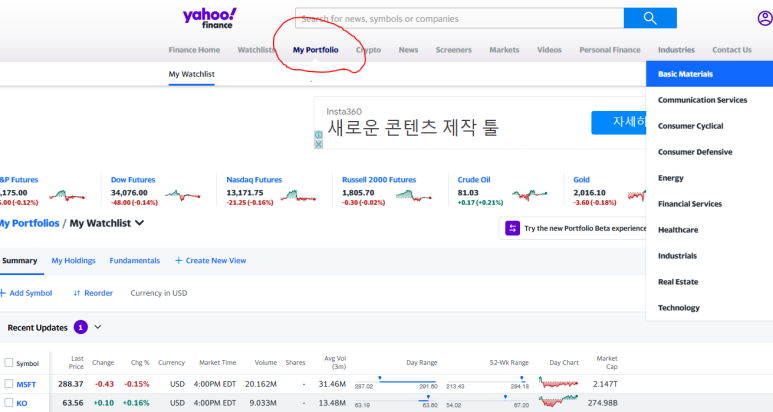
Task: Expand the Recent Updates chevron
Action: coord(98,327)
